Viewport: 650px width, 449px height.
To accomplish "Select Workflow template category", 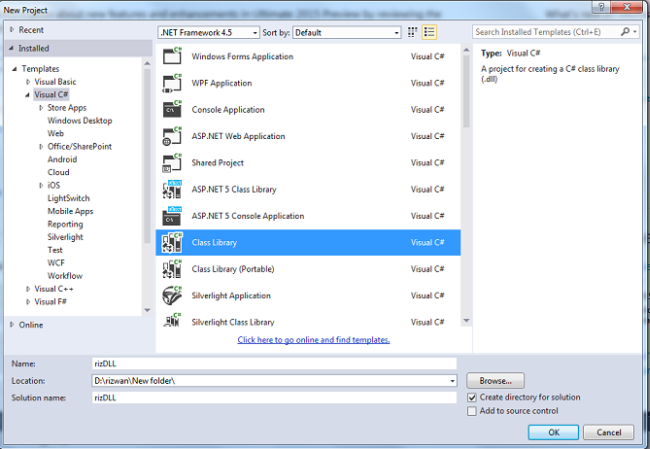I will click(65, 276).
